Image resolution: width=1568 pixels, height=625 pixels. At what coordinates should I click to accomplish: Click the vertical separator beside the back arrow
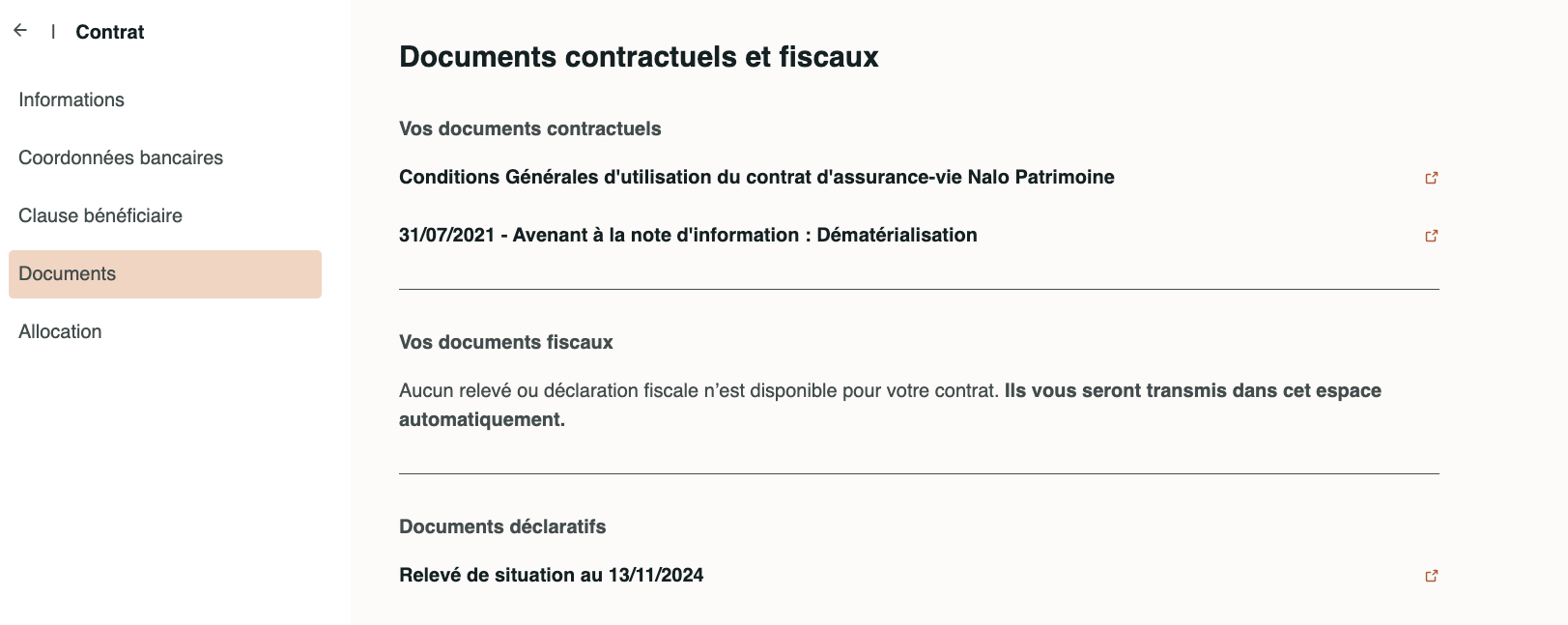coord(53,32)
